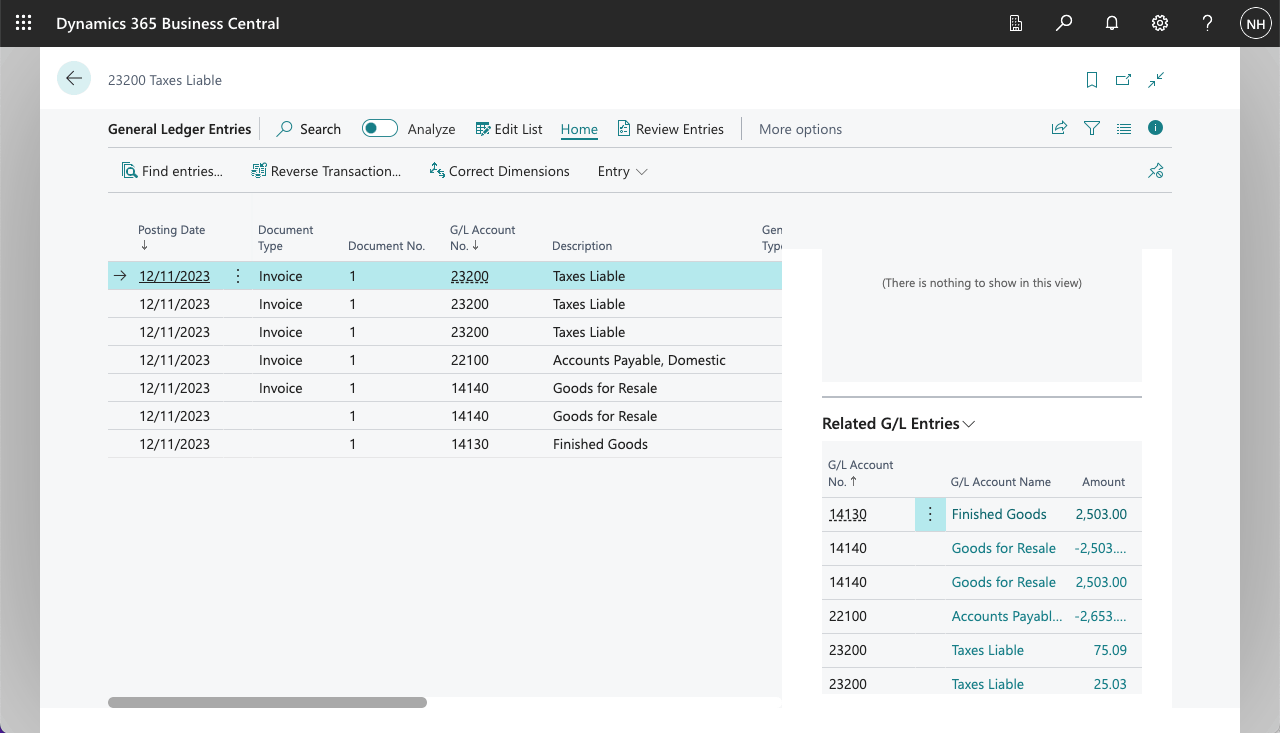Select the Home tab
This screenshot has width=1280, height=733.
[579, 129]
